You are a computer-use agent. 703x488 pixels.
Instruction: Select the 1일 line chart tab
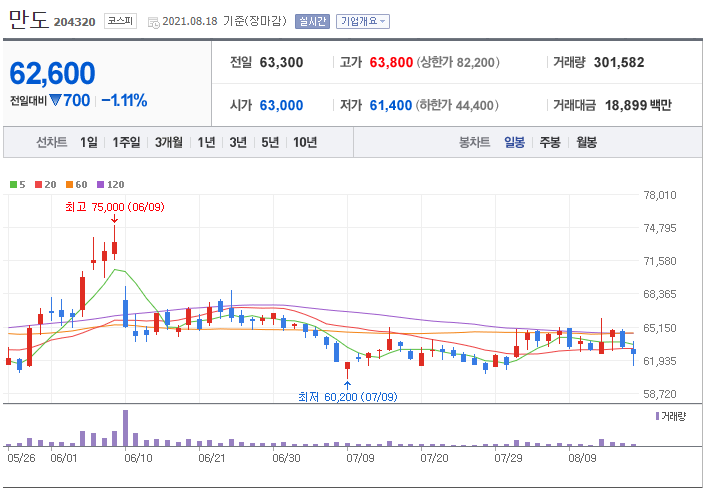tap(89, 143)
